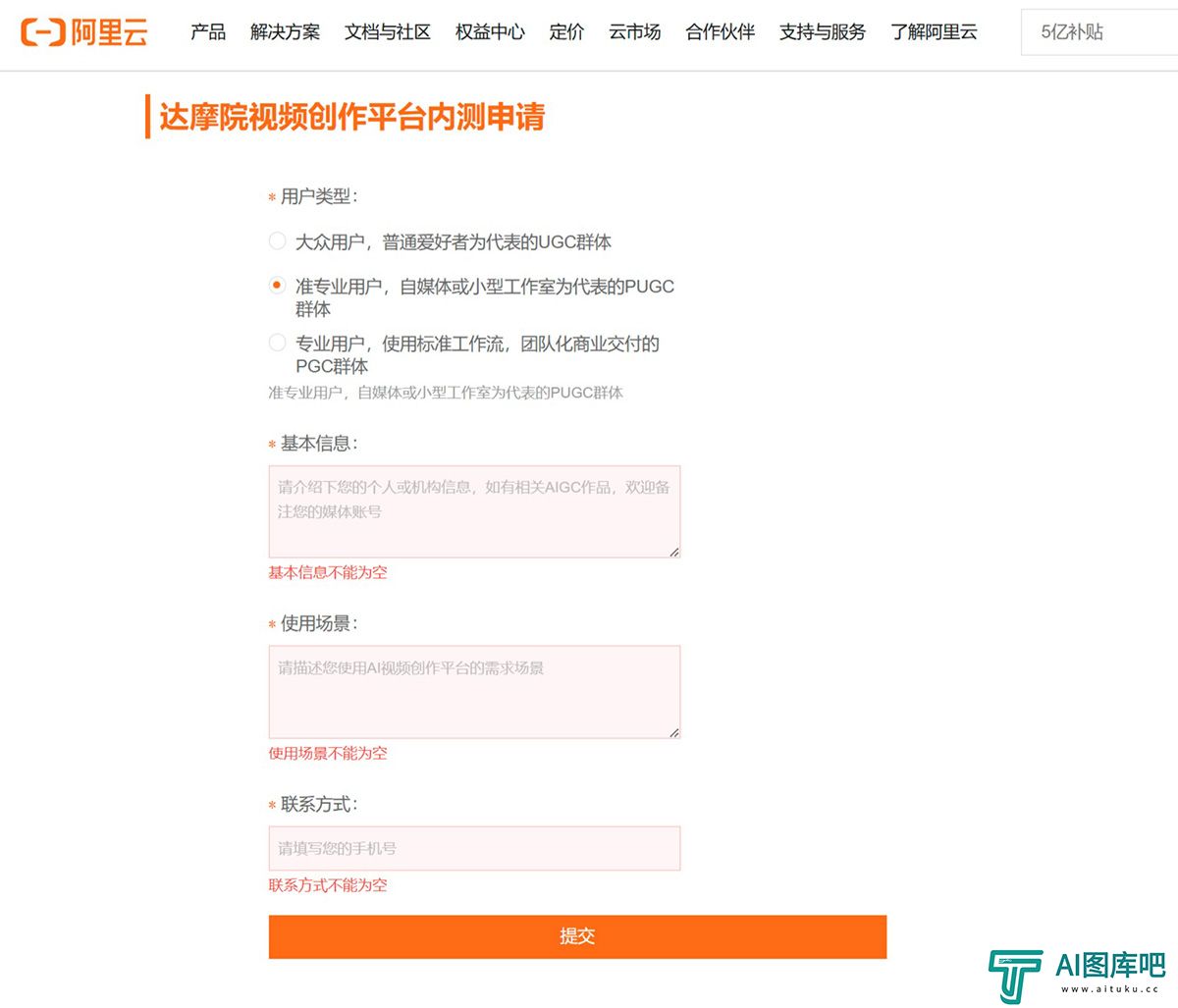The width and height of the screenshot is (1178, 1008).
Task: Open the 解决方案 menu
Action: click(x=285, y=32)
